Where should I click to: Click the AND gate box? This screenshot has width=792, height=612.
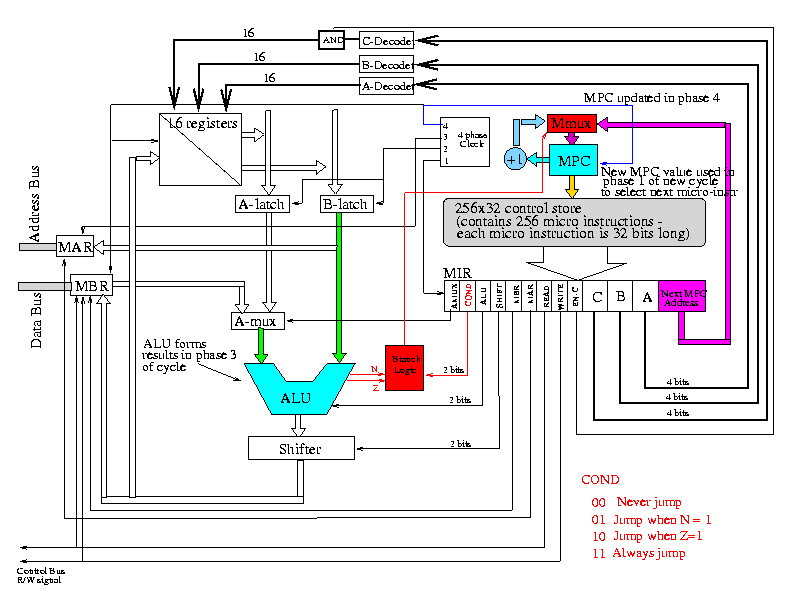pos(331,40)
